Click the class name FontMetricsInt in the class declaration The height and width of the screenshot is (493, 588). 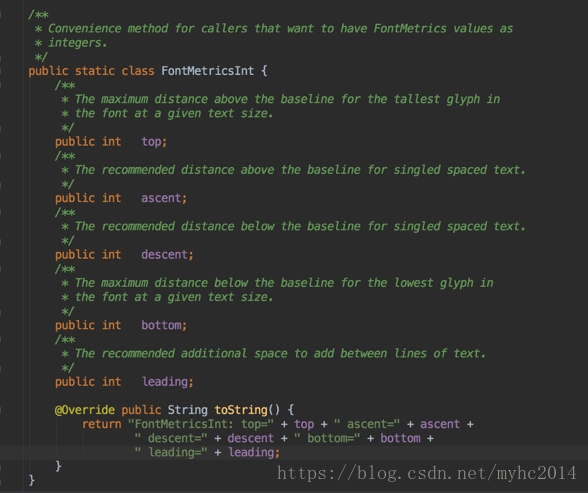click(207, 71)
